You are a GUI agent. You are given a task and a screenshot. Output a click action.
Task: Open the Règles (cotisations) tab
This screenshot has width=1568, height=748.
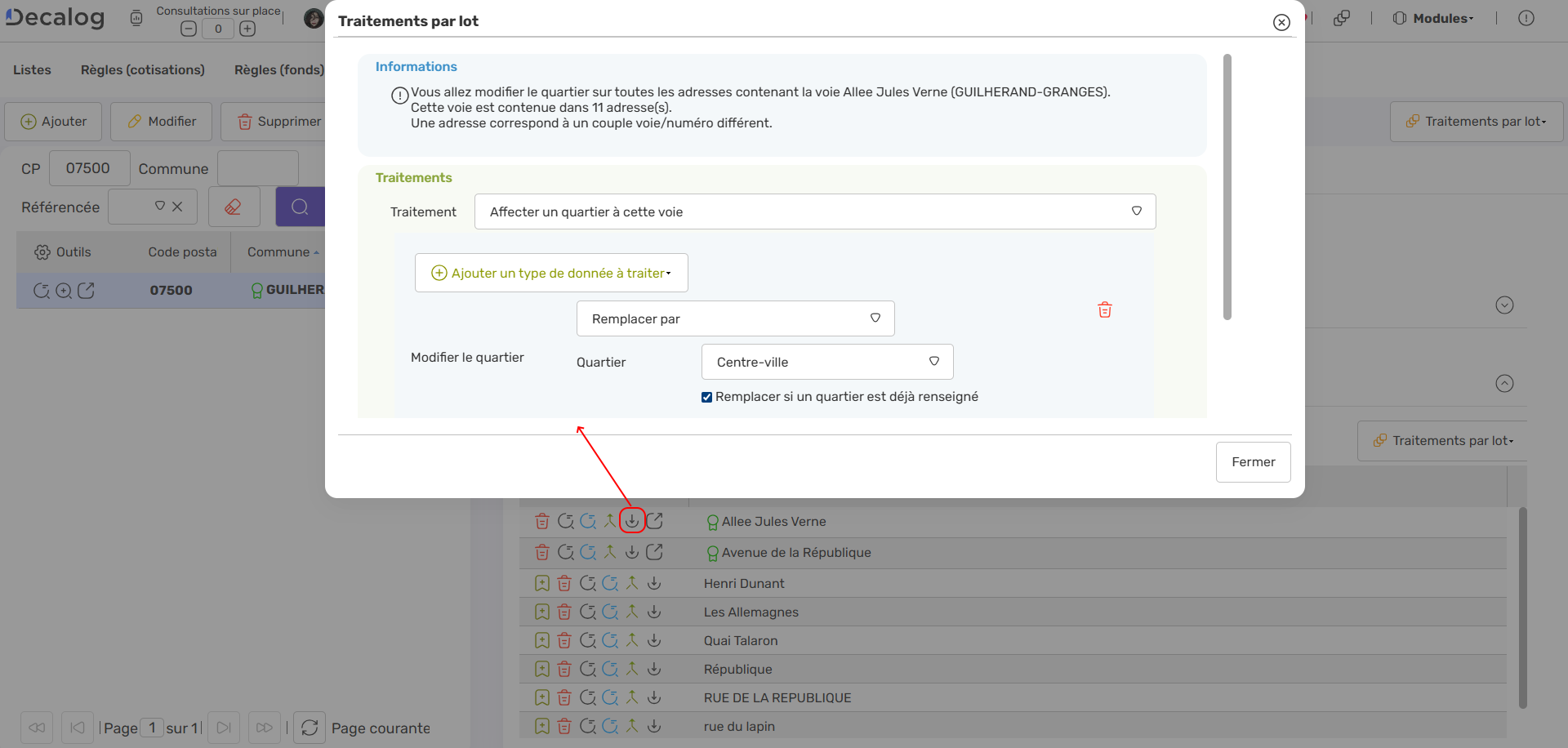143,70
